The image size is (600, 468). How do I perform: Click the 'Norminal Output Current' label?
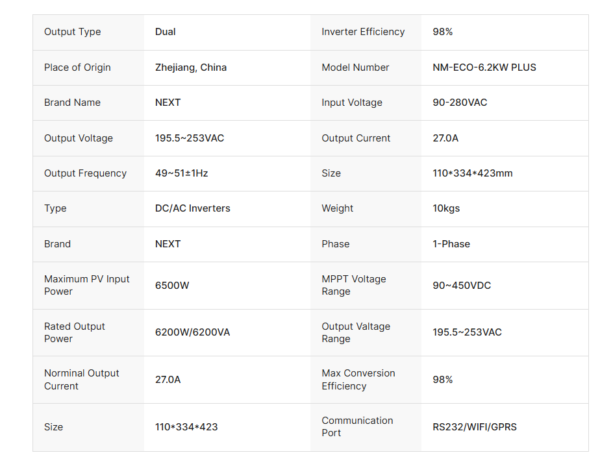point(81,379)
